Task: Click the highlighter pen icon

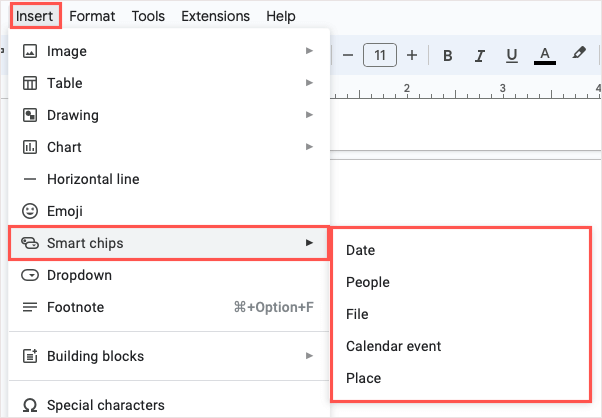Action: (578, 55)
